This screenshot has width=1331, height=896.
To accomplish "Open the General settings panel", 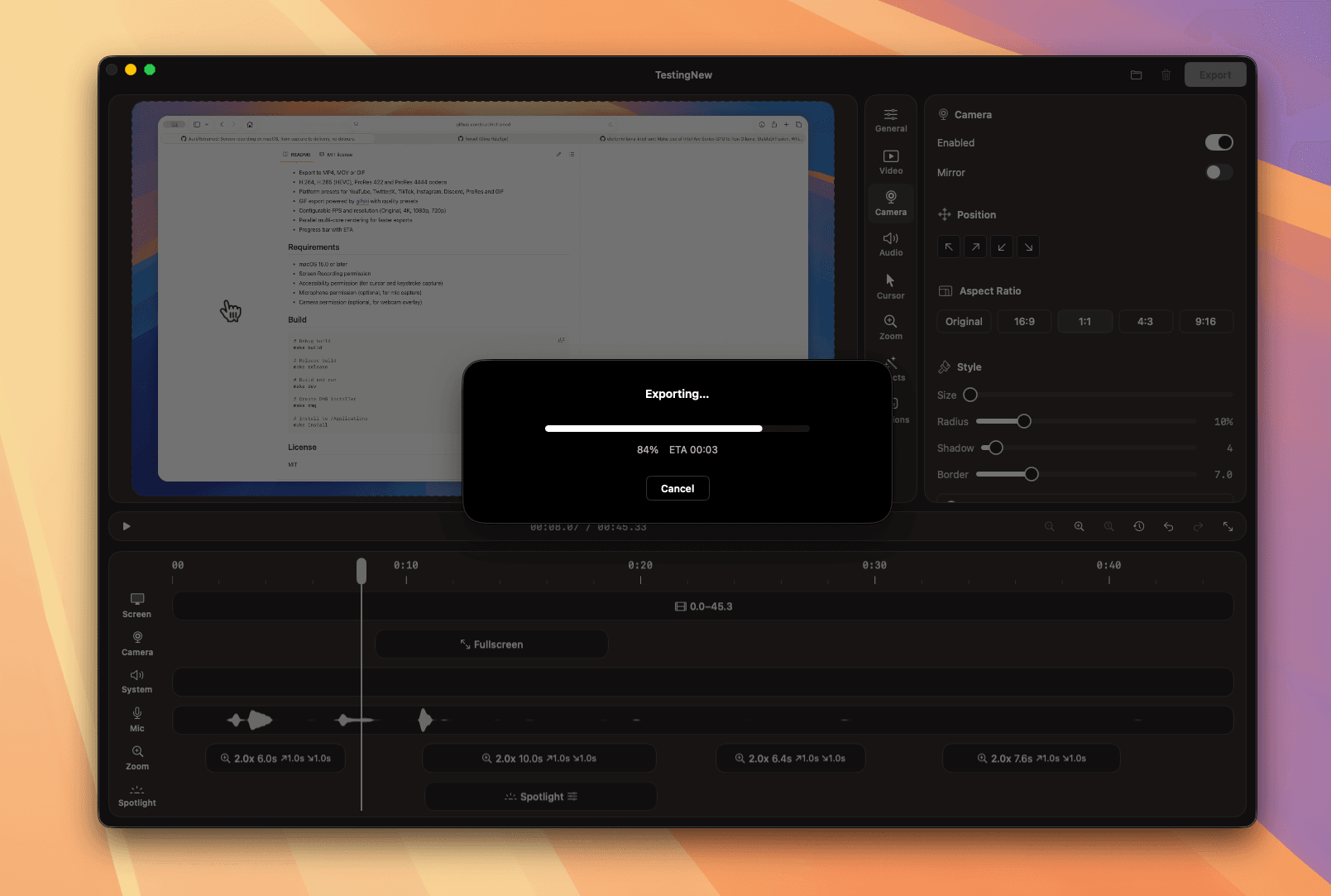I will pyautogui.click(x=890, y=119).
